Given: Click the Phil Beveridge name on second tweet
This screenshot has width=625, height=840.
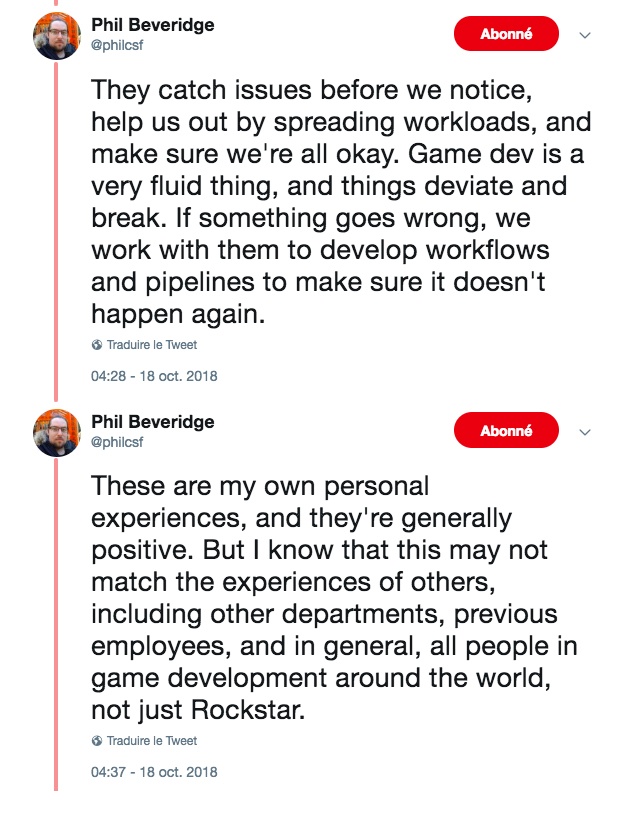Looking at the screenshot, I should [x=152, y=421].
